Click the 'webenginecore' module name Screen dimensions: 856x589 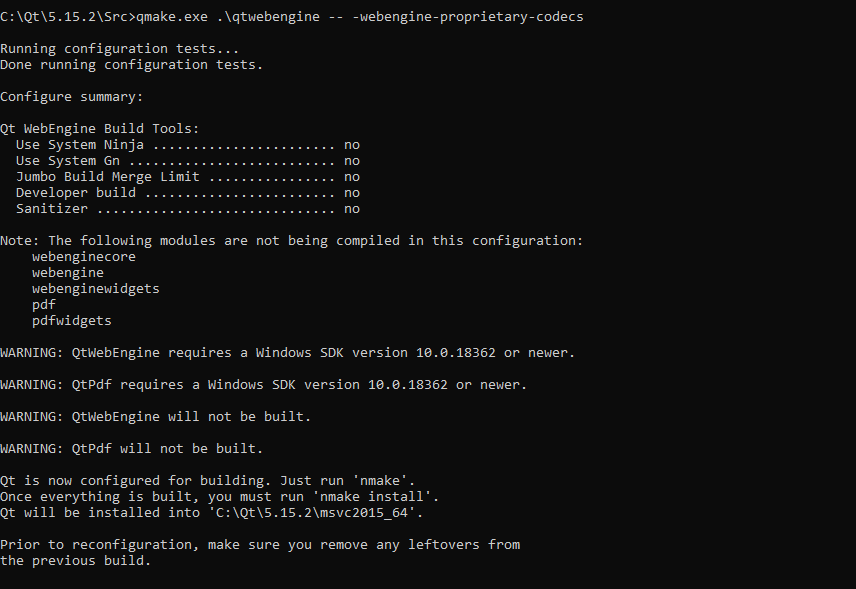(84, 257)
